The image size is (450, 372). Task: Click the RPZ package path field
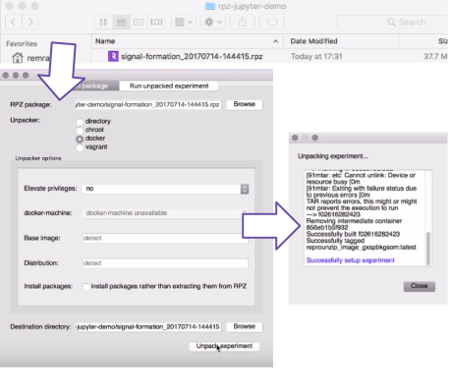(148, 105)
